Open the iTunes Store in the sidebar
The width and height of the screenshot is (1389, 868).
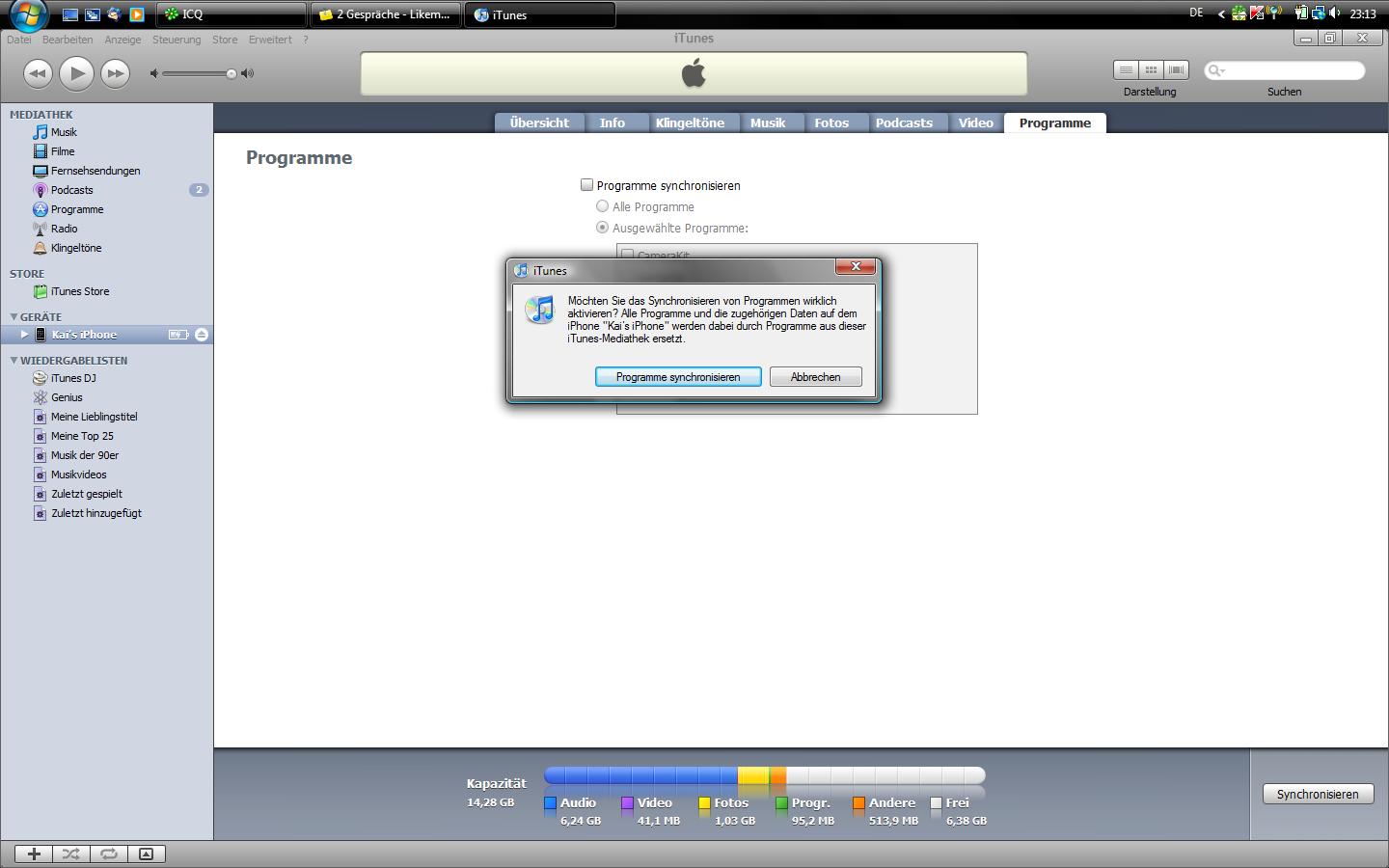pos(79,291)
